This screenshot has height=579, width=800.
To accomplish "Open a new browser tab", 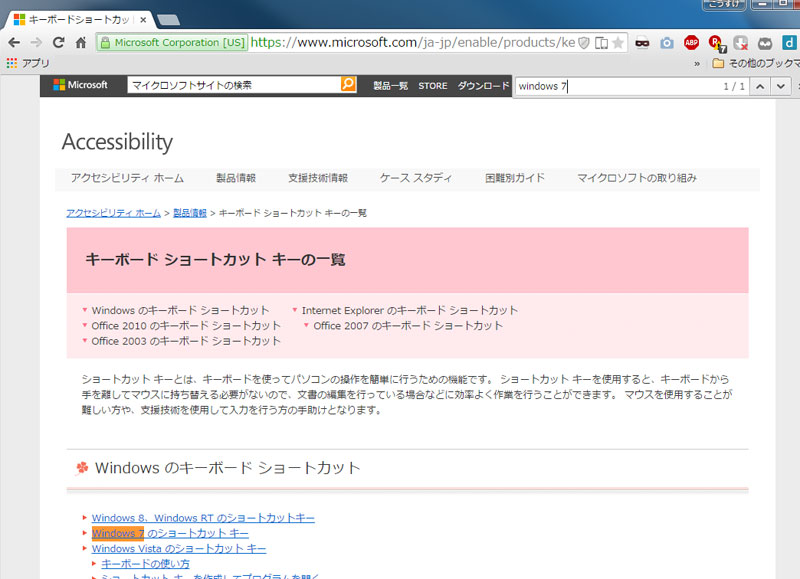I will point(168,20).
